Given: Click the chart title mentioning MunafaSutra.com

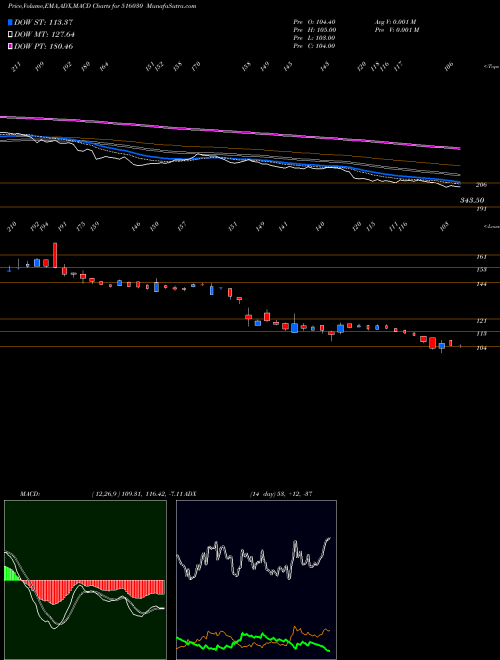Looking at the screenshot, I should coord(102,6).
